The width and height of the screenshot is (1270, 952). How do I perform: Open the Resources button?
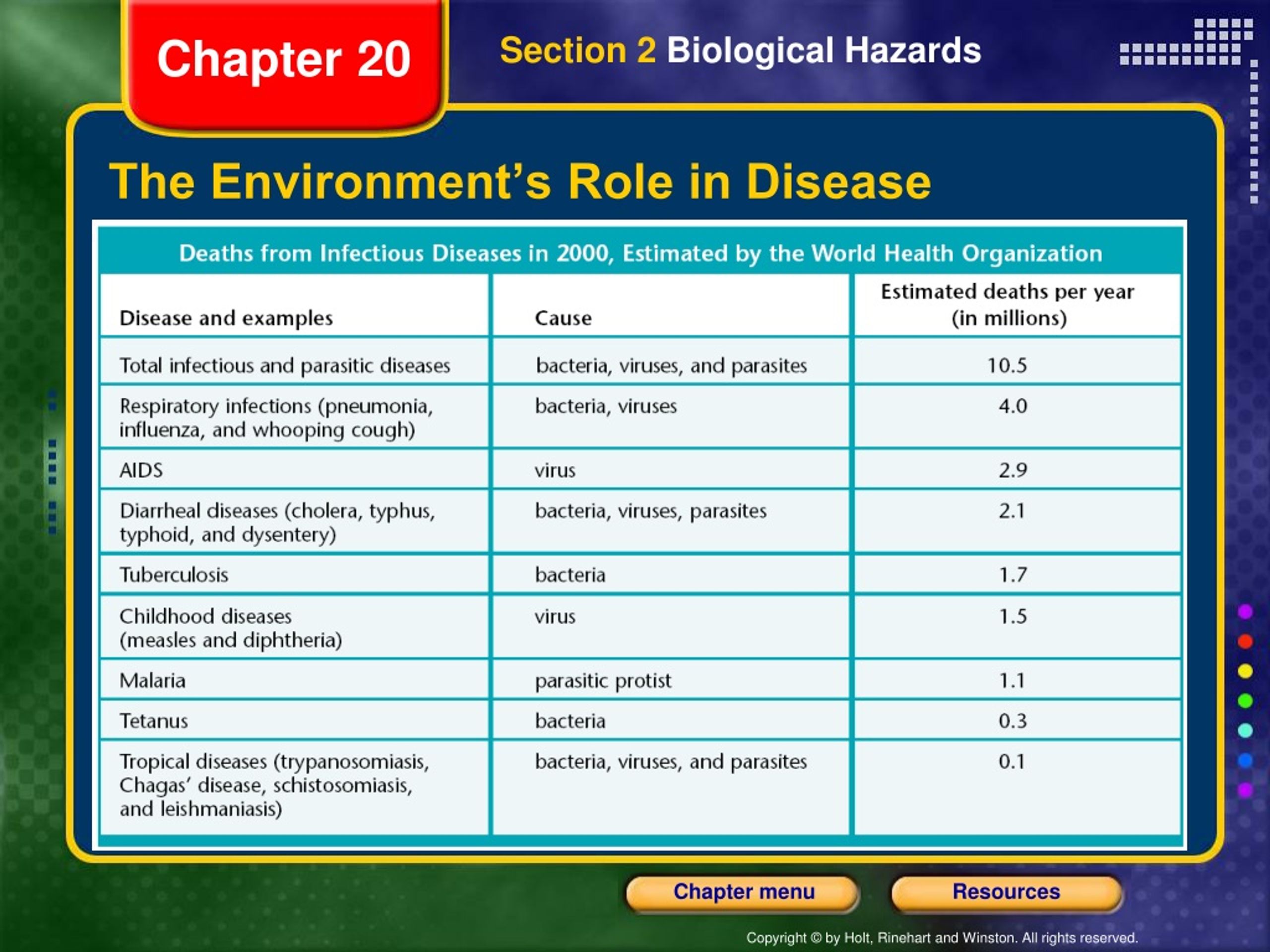1007,893
